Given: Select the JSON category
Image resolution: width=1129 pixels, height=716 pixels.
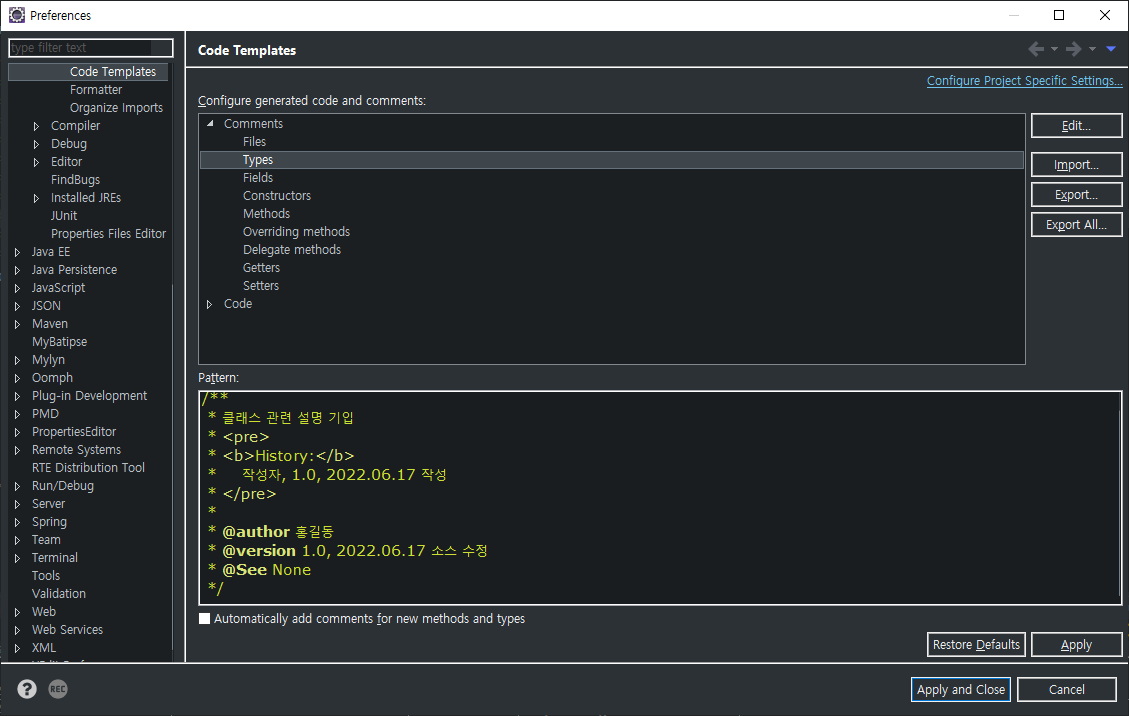Looking at the screenshot, I should pos(46,306).
